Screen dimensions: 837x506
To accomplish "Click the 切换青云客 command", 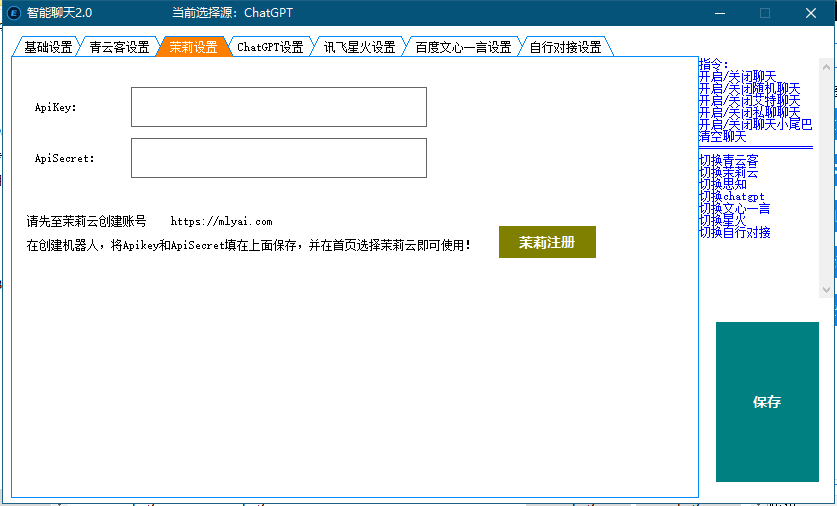I will (728, 160).
